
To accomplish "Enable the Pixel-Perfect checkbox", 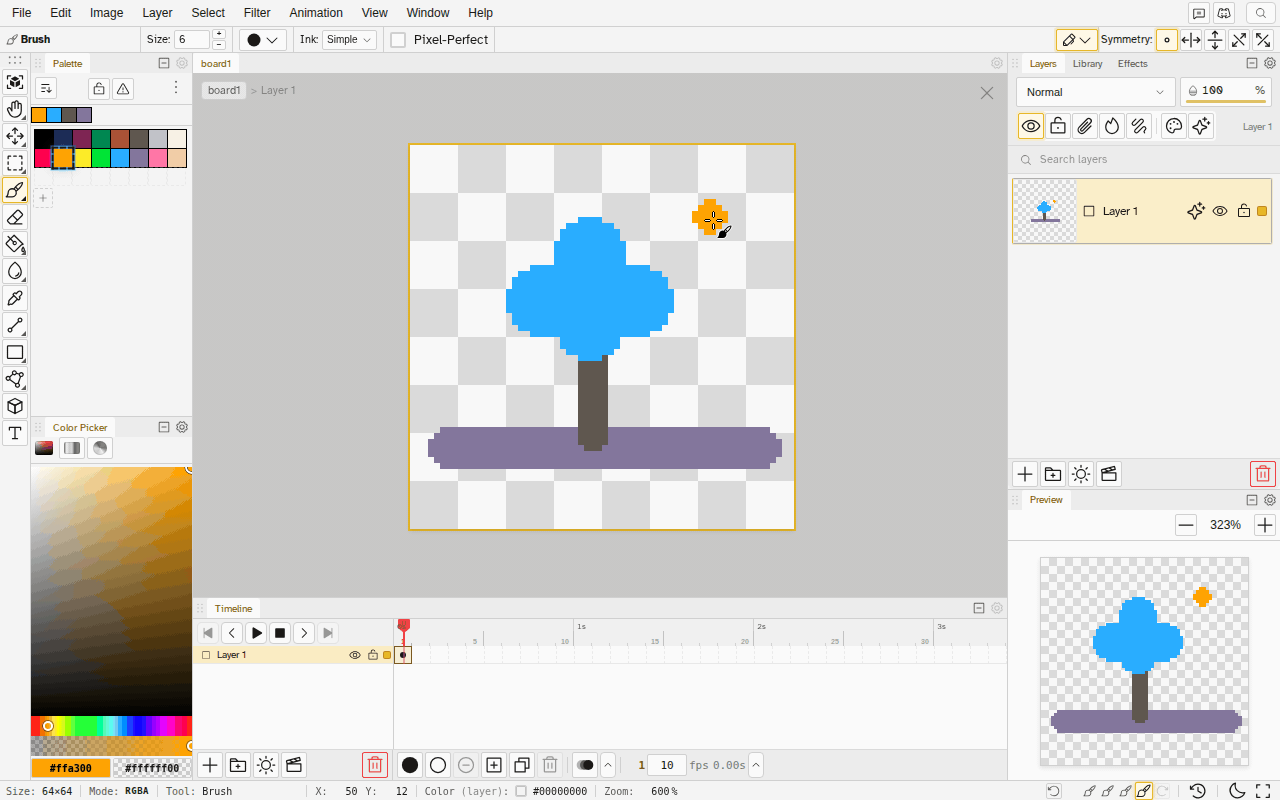I will coord(398,40).
